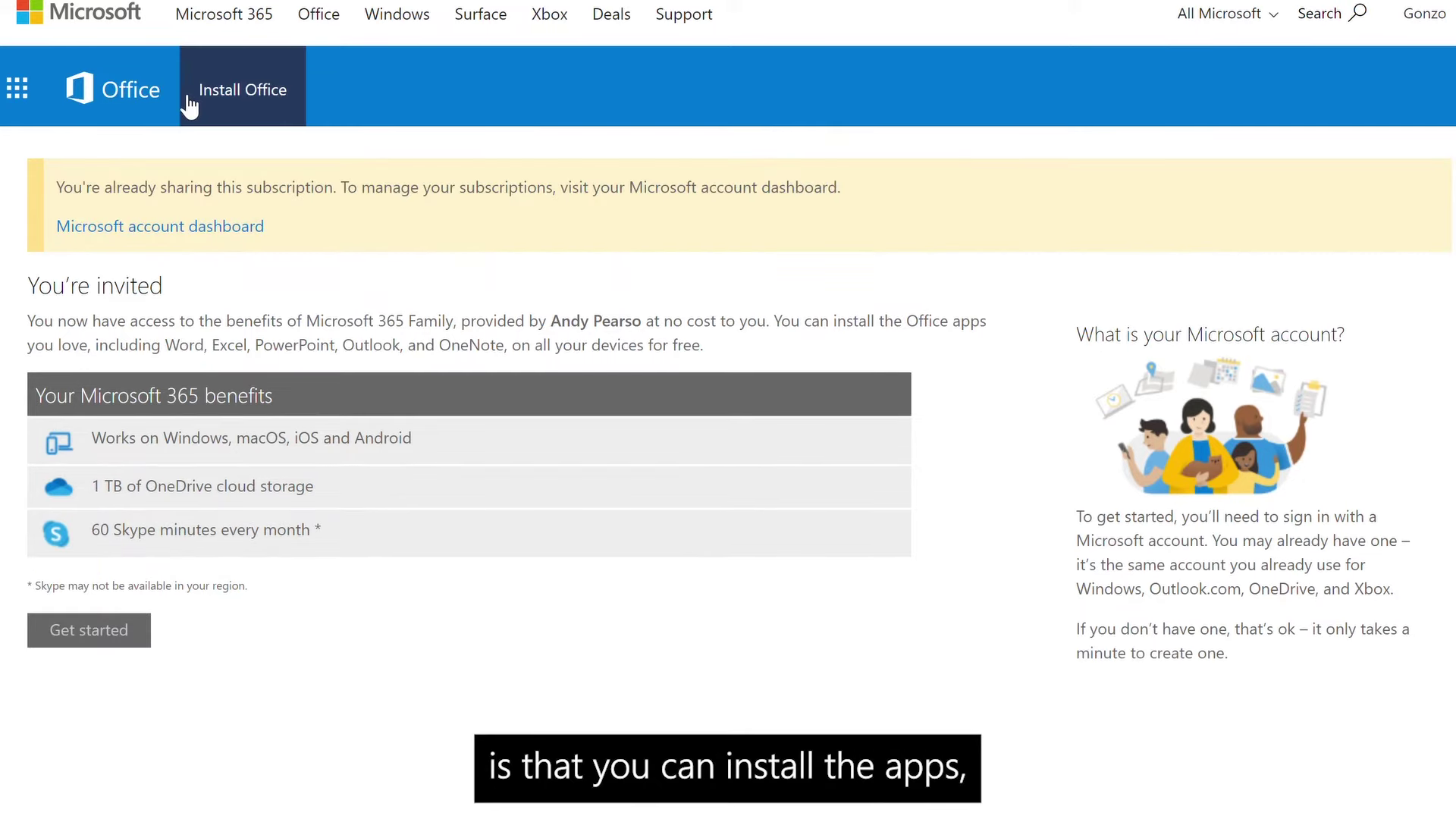
Task: Open Xbox in top navigation
Action: point(549,14)
